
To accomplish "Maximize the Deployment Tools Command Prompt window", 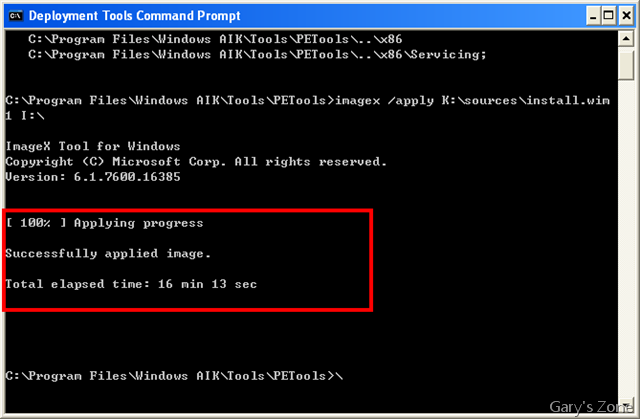I will point(609,16).
